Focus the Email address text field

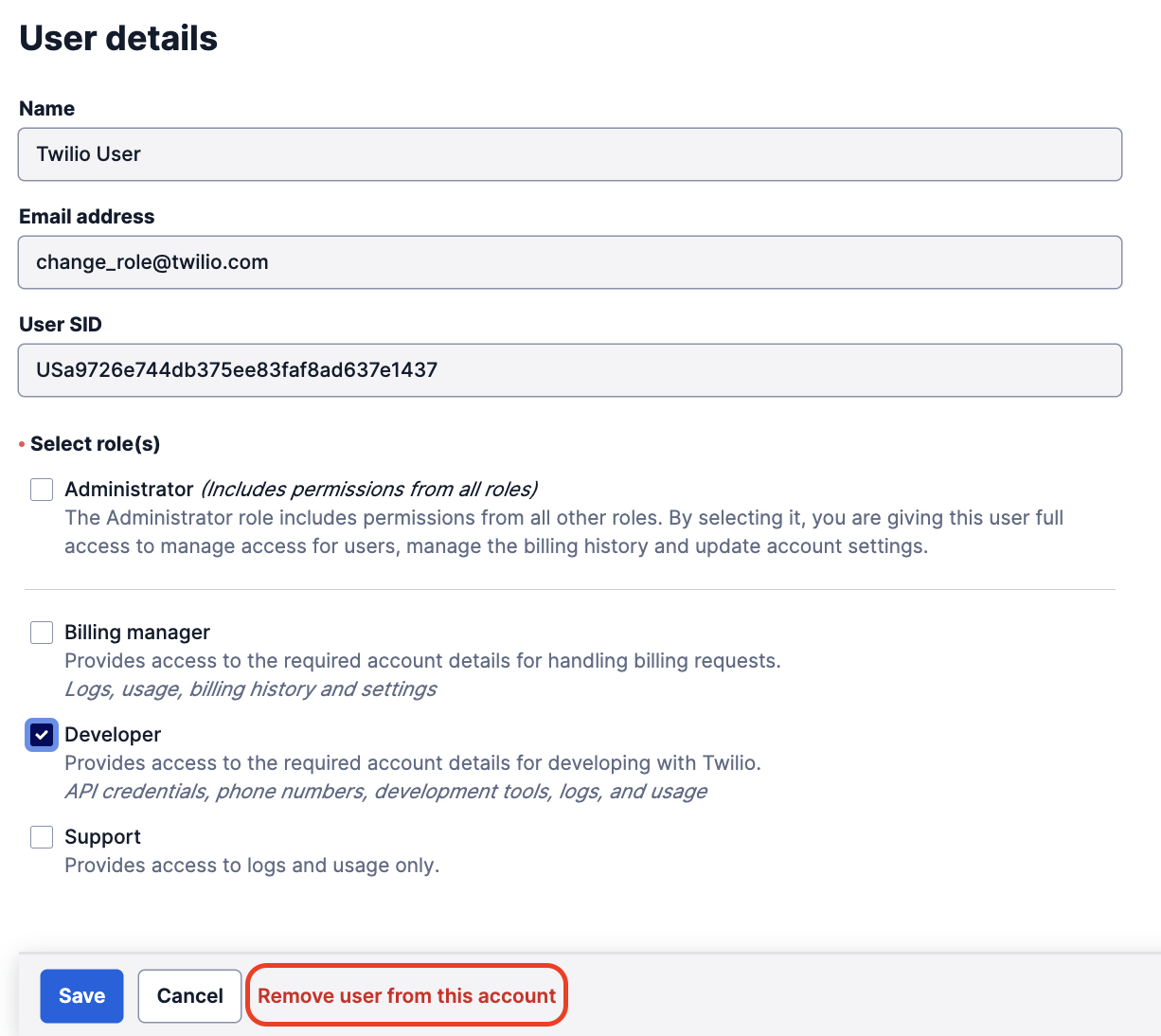(569, 262)
